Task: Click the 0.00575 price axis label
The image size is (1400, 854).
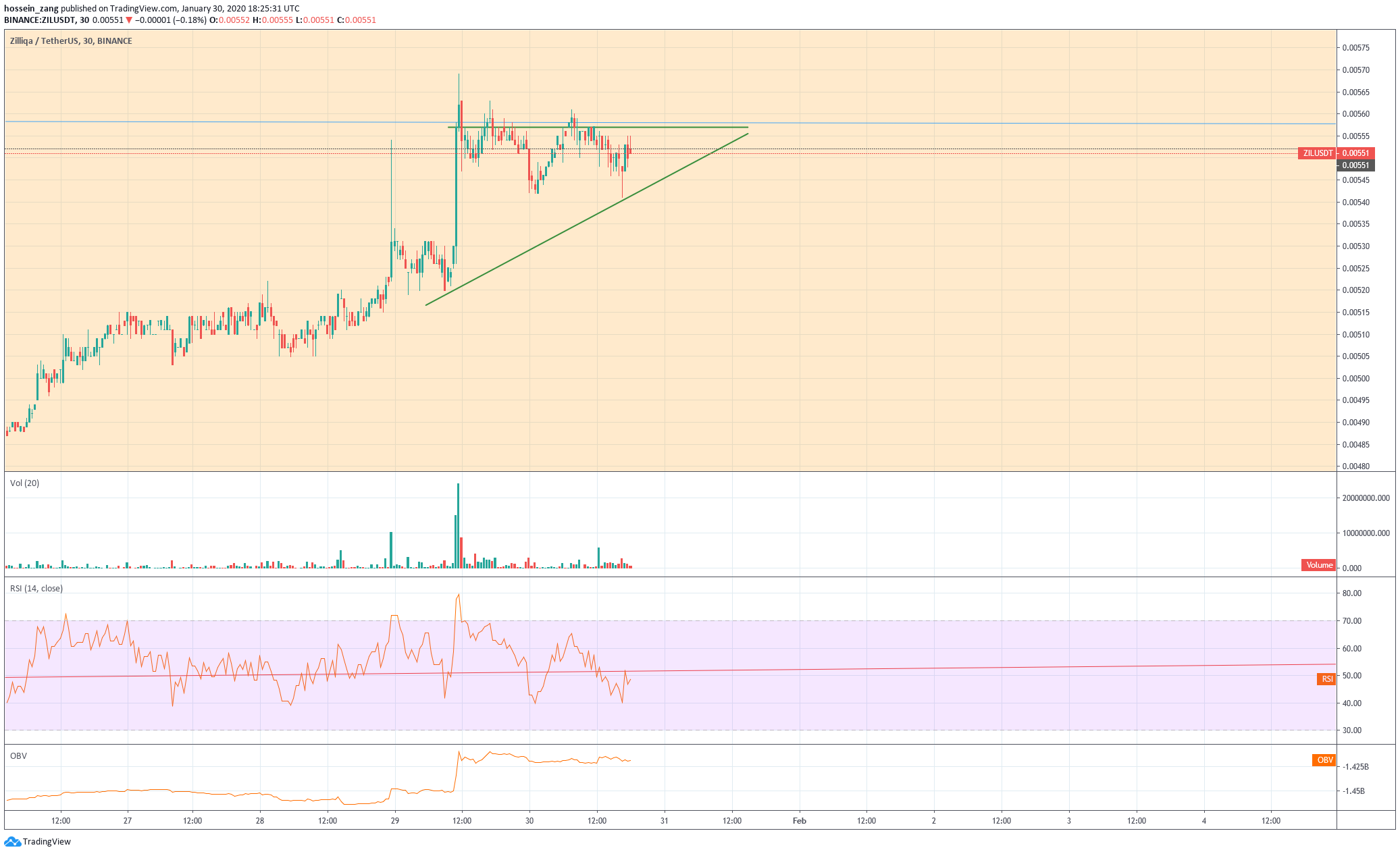Action: [x=1355, y=48]
